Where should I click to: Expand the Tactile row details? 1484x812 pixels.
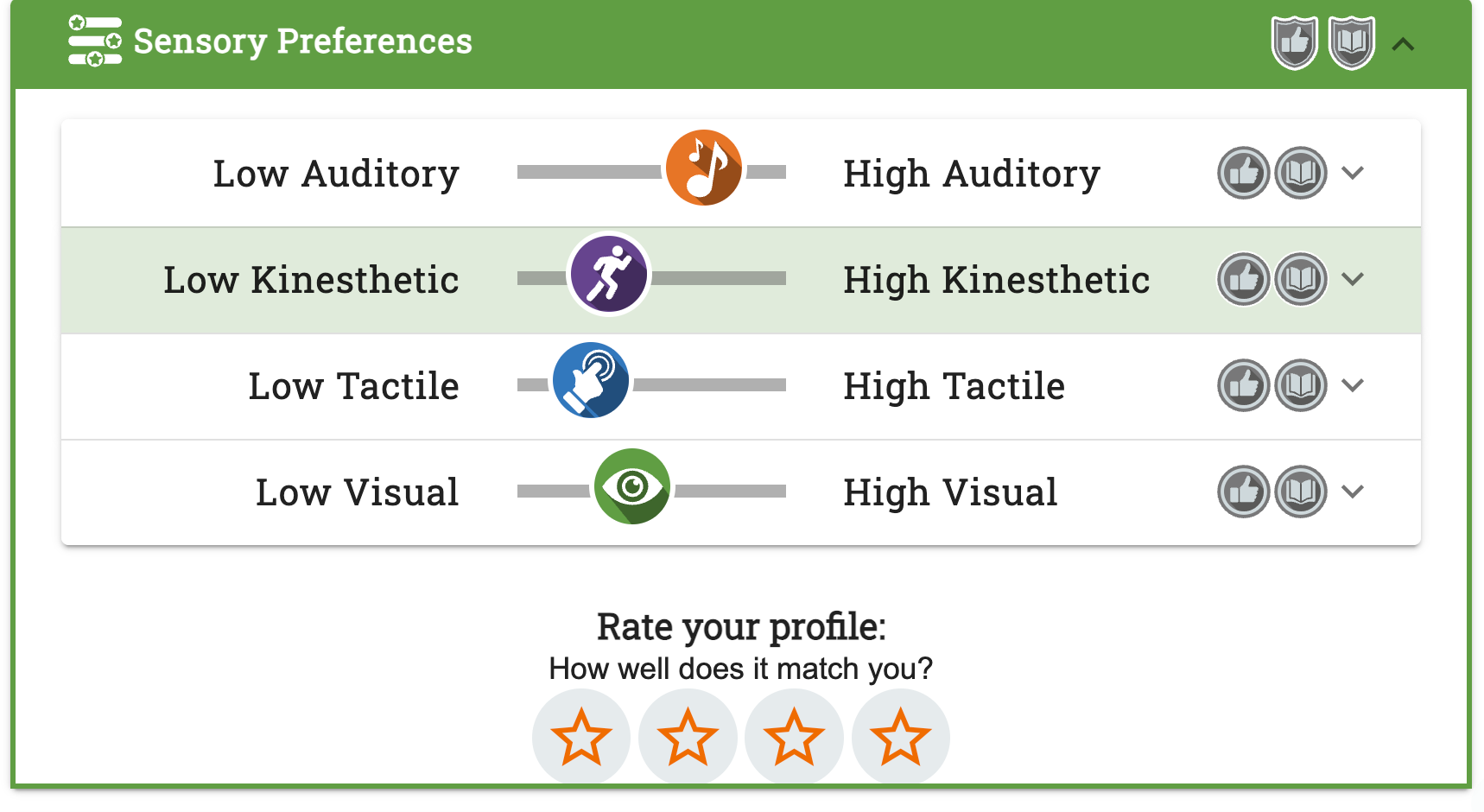1353,385
